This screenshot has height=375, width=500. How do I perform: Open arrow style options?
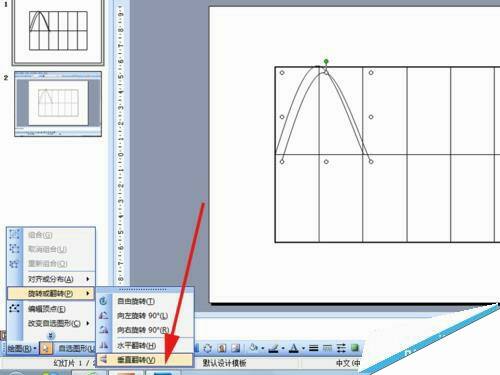tap(341, 348)
